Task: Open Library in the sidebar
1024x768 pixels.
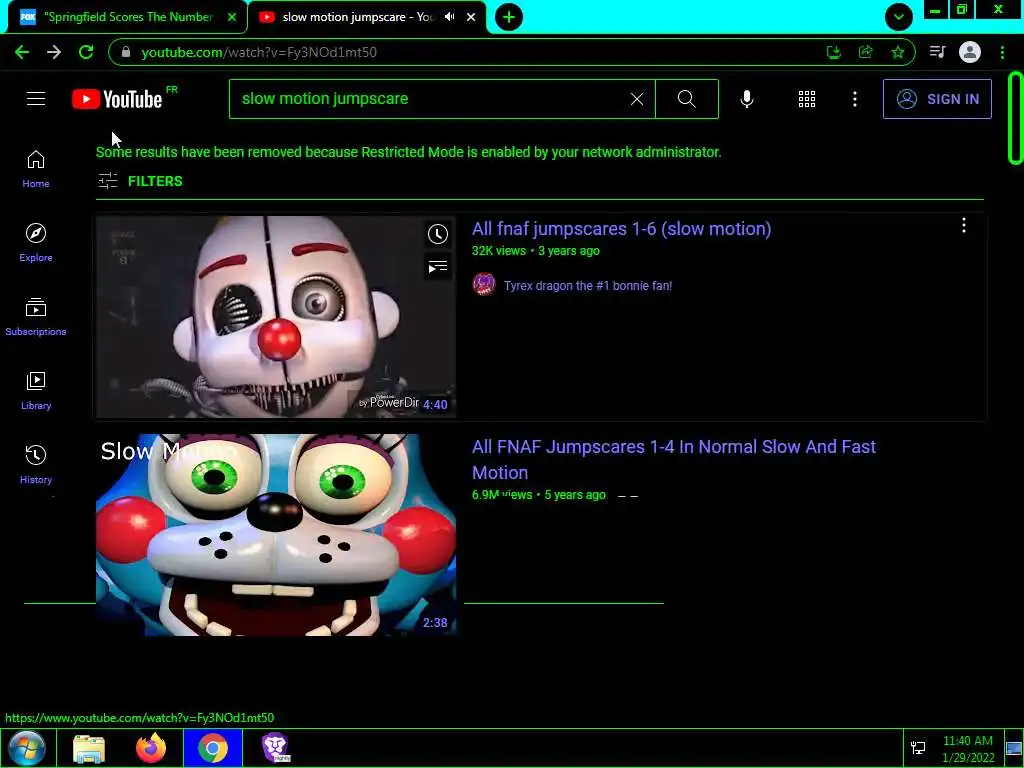Action: pos(36,391)
